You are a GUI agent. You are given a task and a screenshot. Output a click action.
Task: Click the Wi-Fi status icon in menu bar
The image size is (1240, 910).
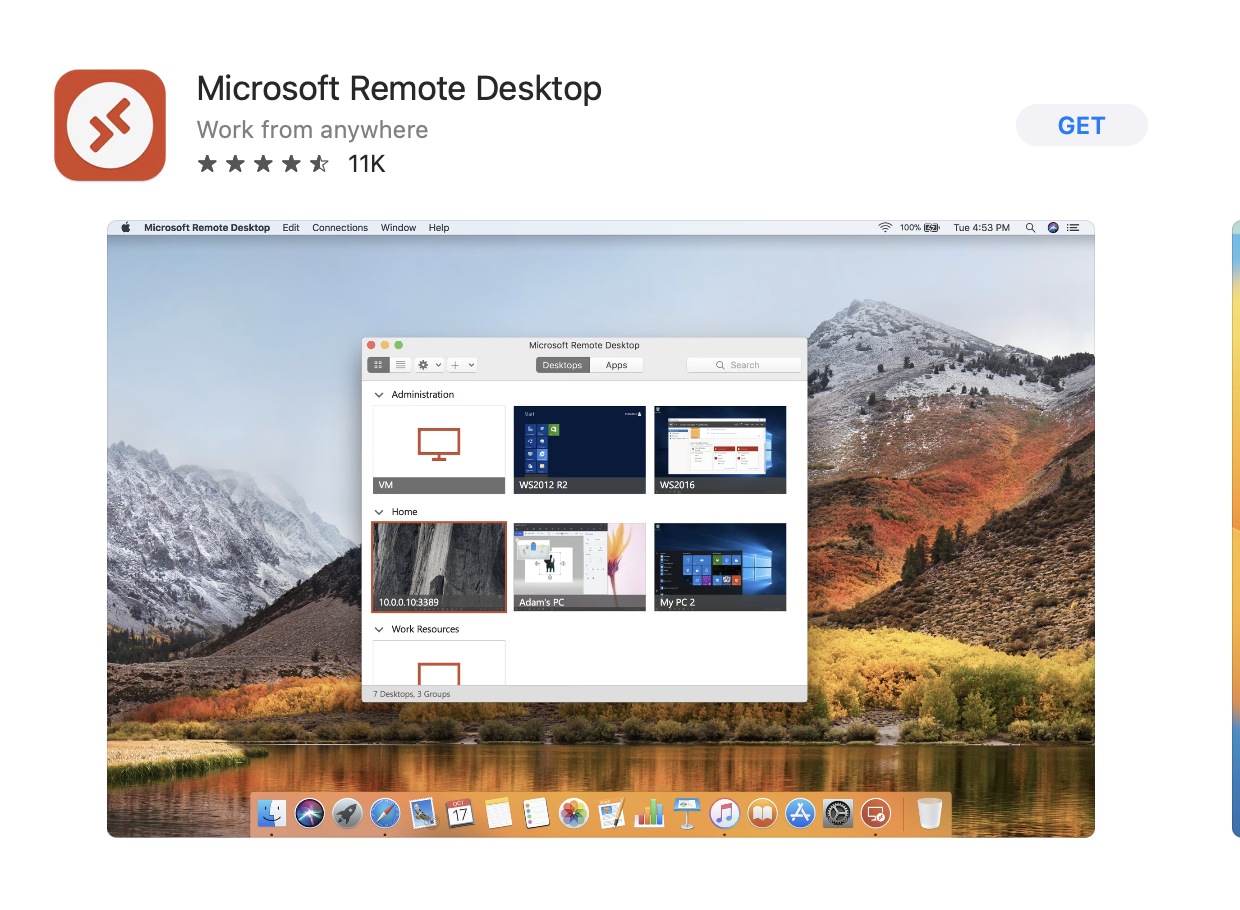click(x=885, y=228)
